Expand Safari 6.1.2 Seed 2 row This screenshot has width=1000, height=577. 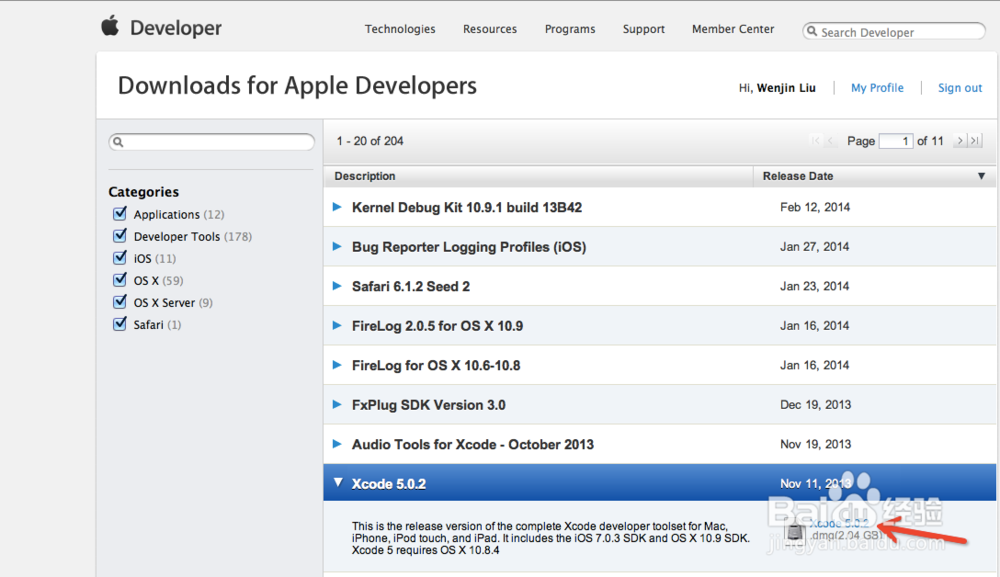tap(337, 286)
